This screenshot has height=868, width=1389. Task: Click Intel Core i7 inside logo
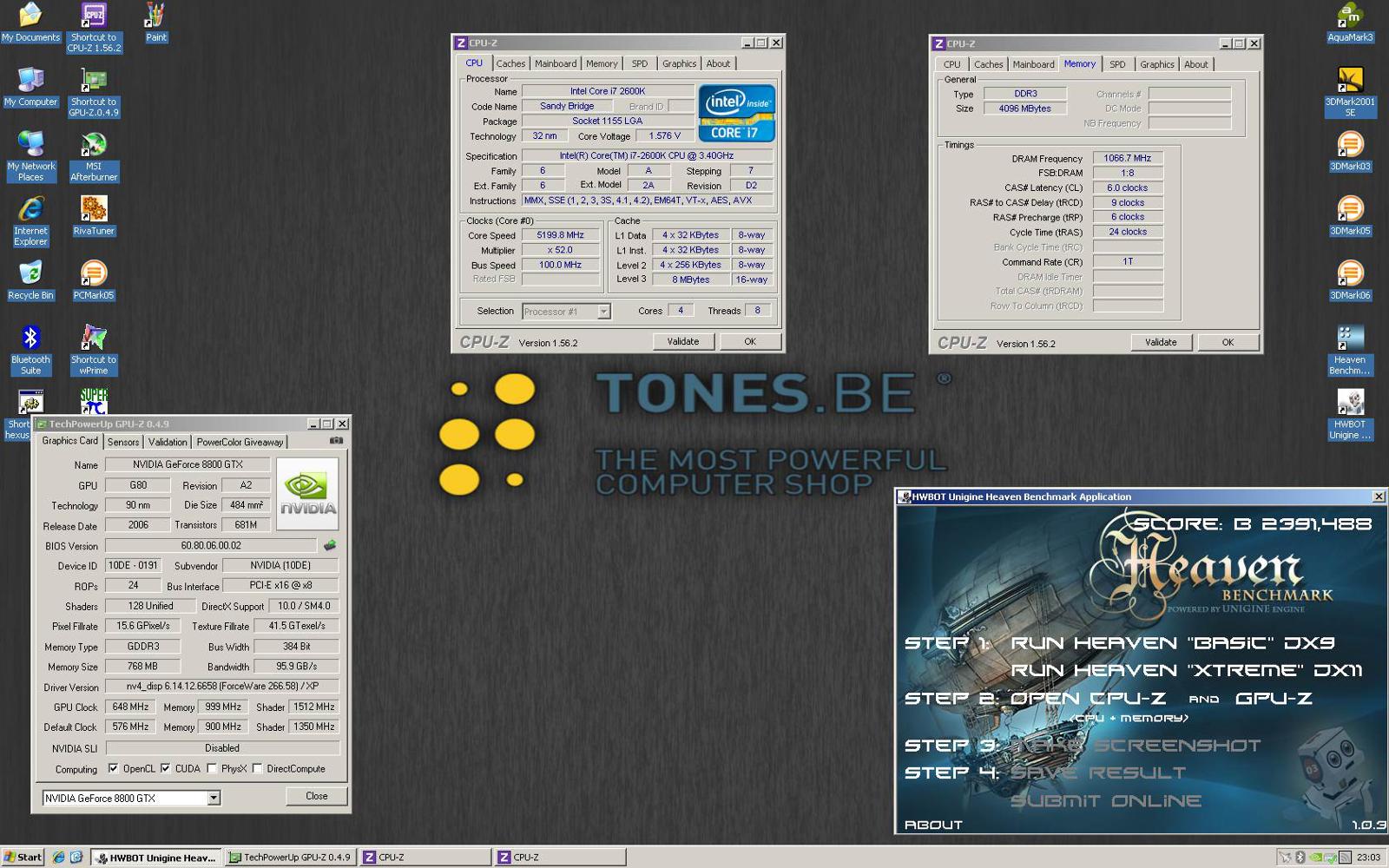[736, 114]
